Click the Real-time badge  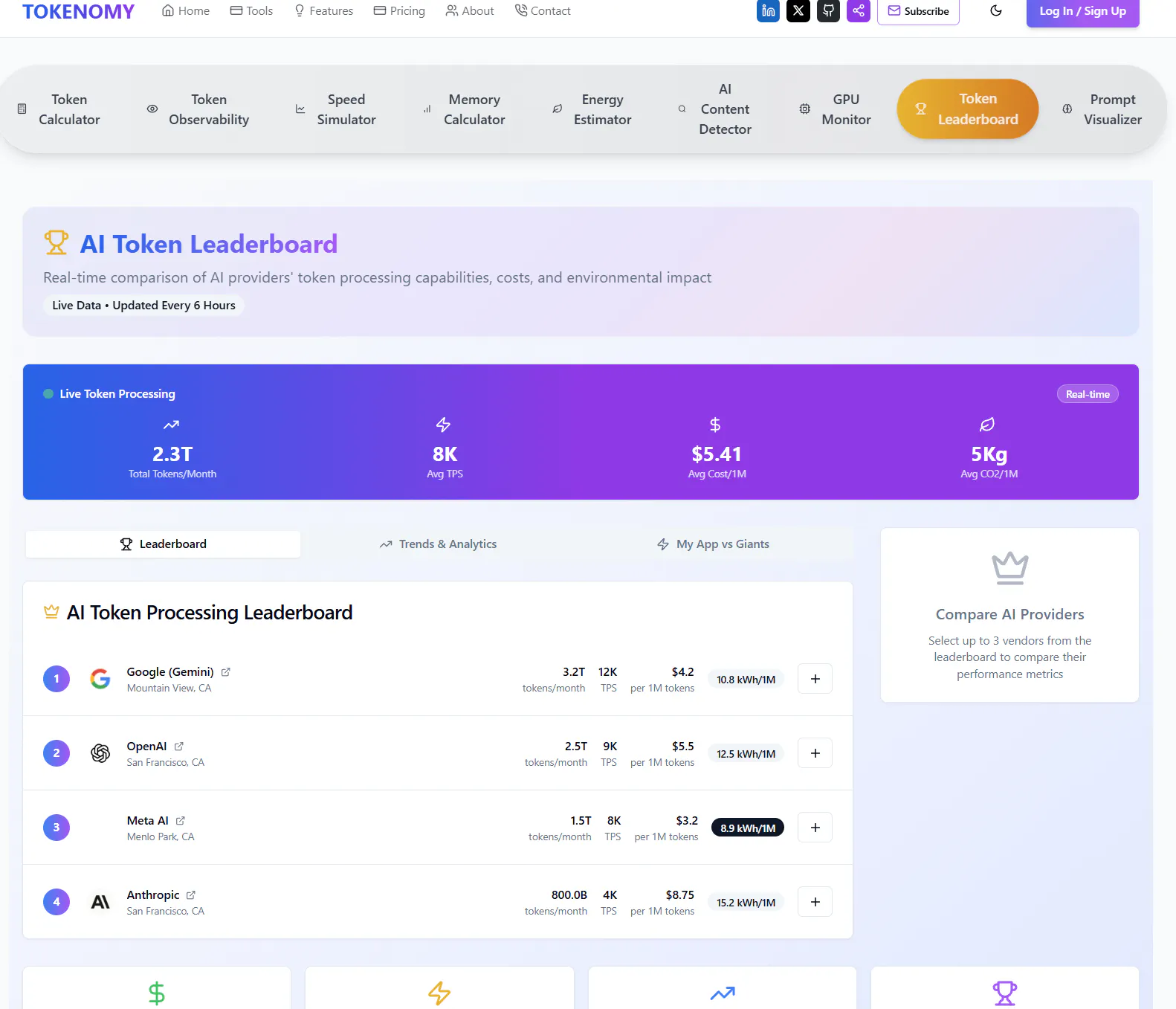[x=1088, y=394]
